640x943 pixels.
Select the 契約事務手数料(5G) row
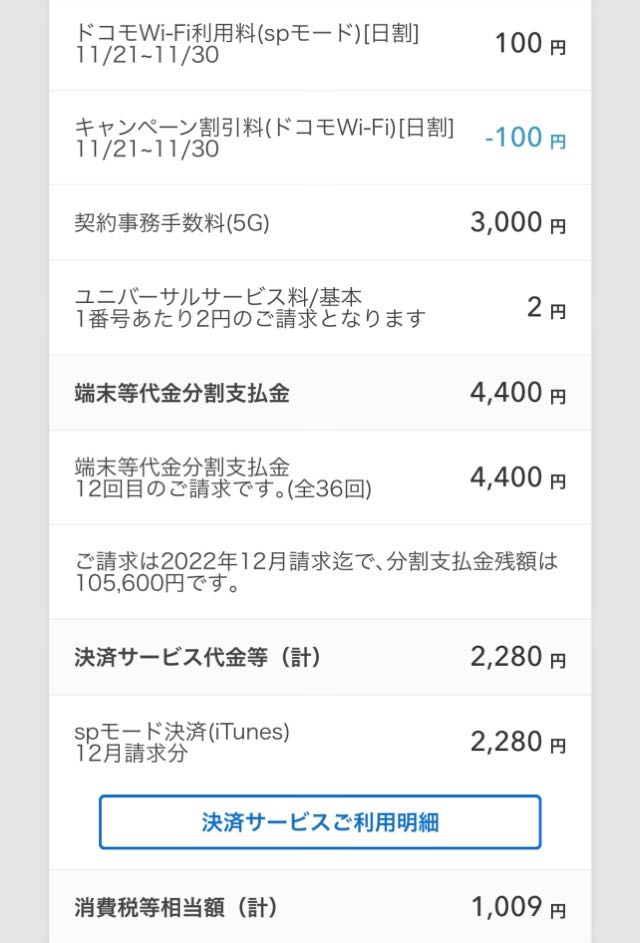[320, 223]
